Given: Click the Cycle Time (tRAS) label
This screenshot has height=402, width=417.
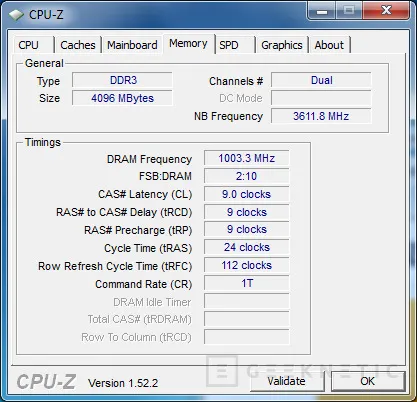Looking at the screenshot, I should [148, 248].
